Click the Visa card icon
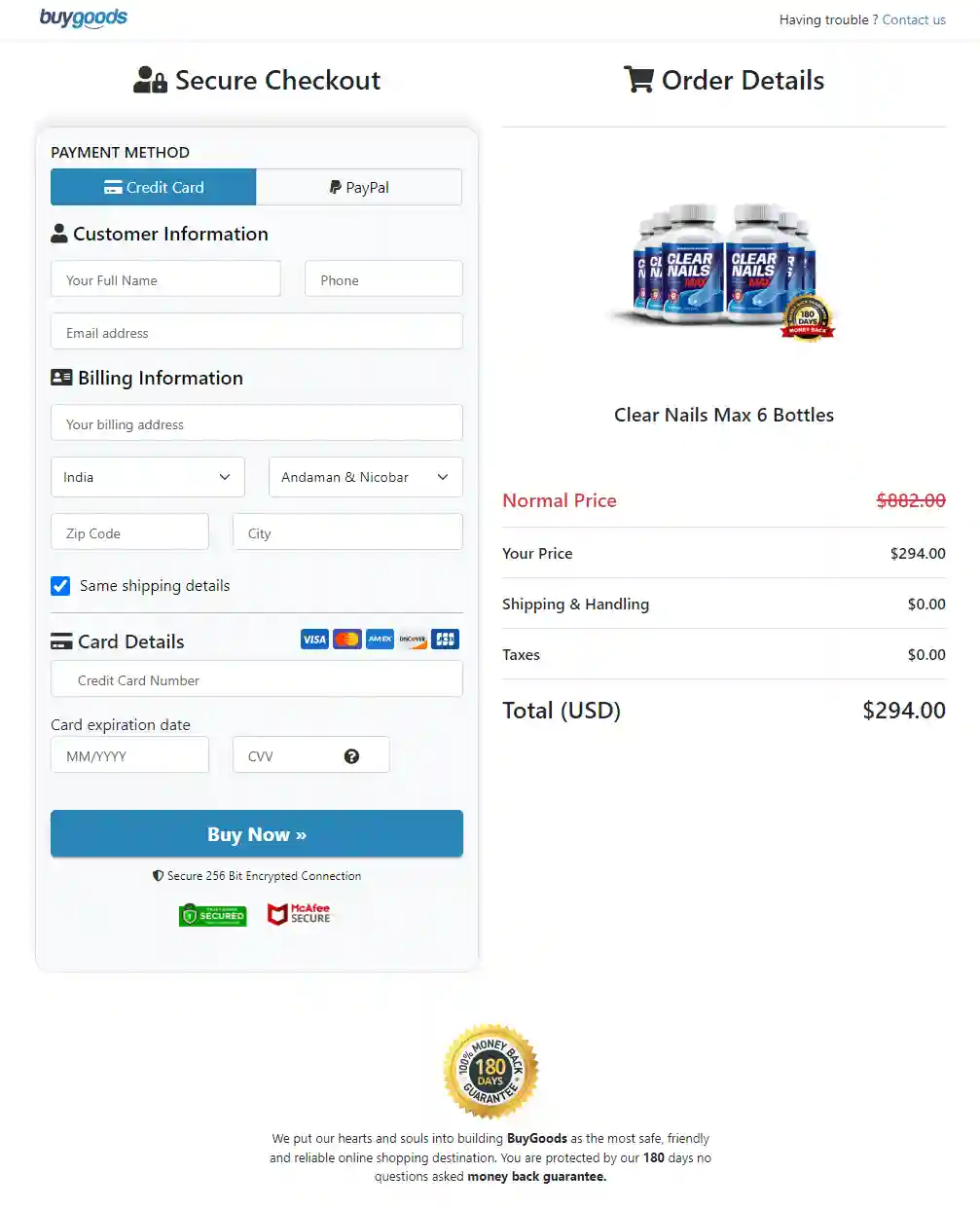 pyautogui.click(x=314, y=640)
